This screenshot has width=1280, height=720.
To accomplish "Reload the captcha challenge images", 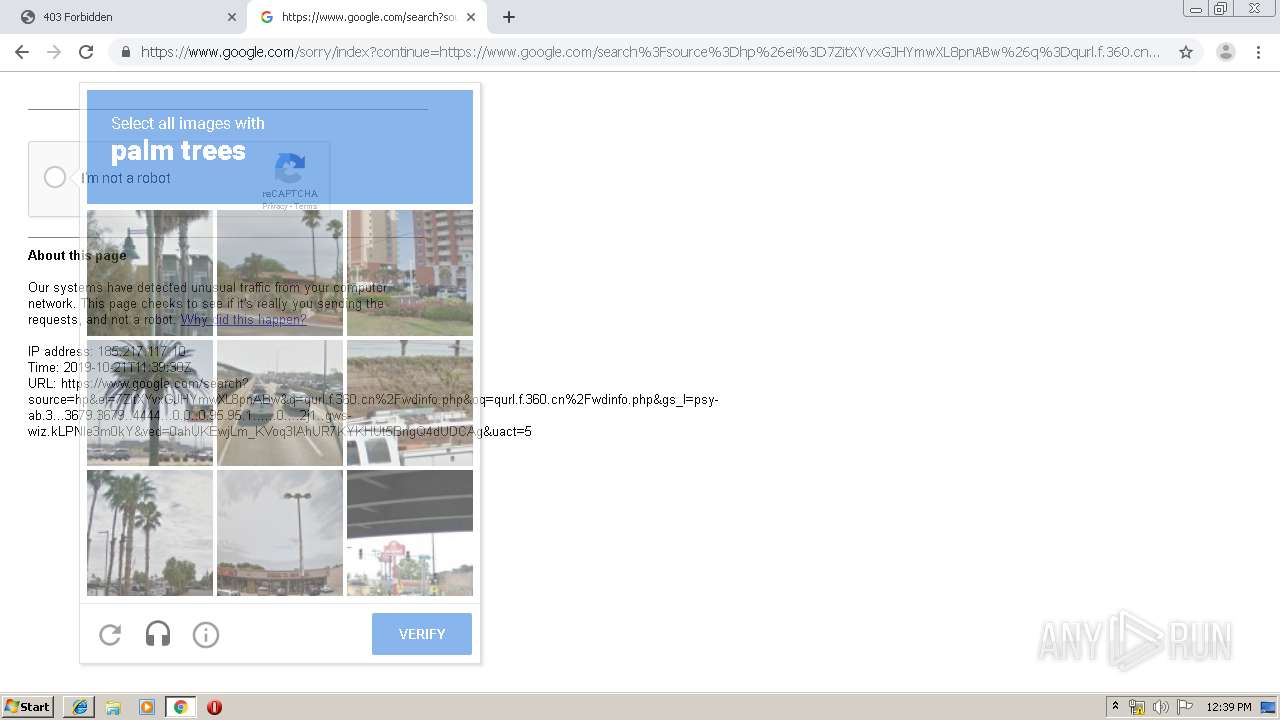I will (x=110, y=634).
